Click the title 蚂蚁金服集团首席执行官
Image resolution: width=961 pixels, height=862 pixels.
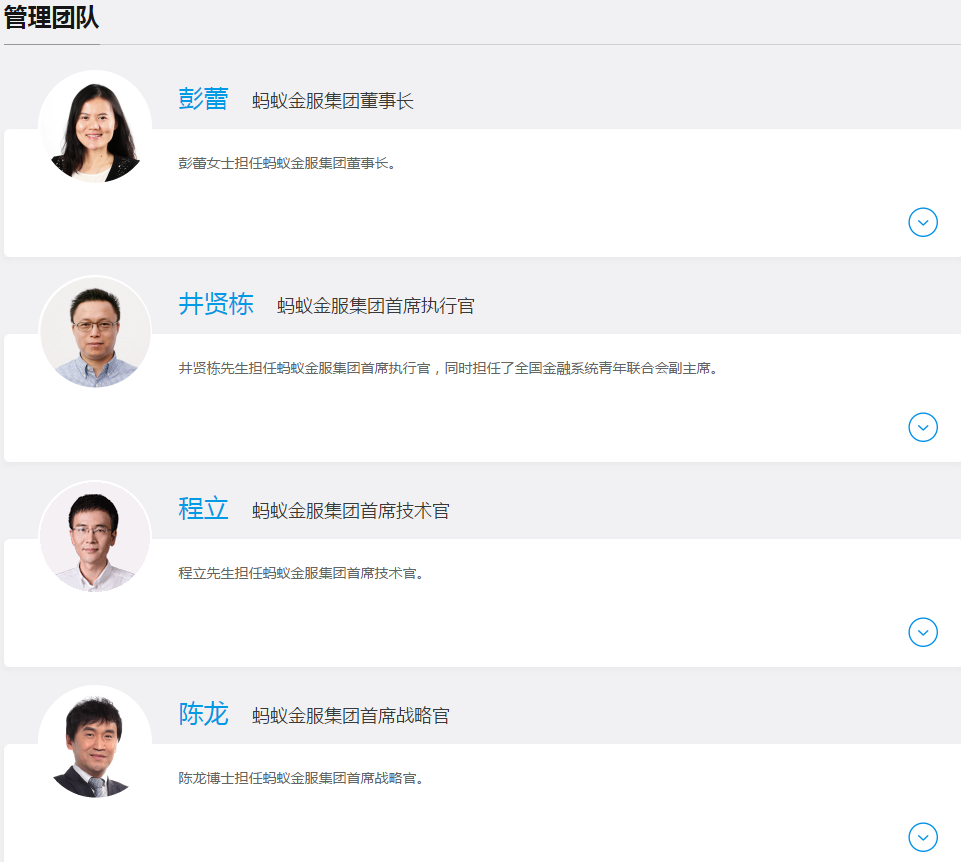375,306
